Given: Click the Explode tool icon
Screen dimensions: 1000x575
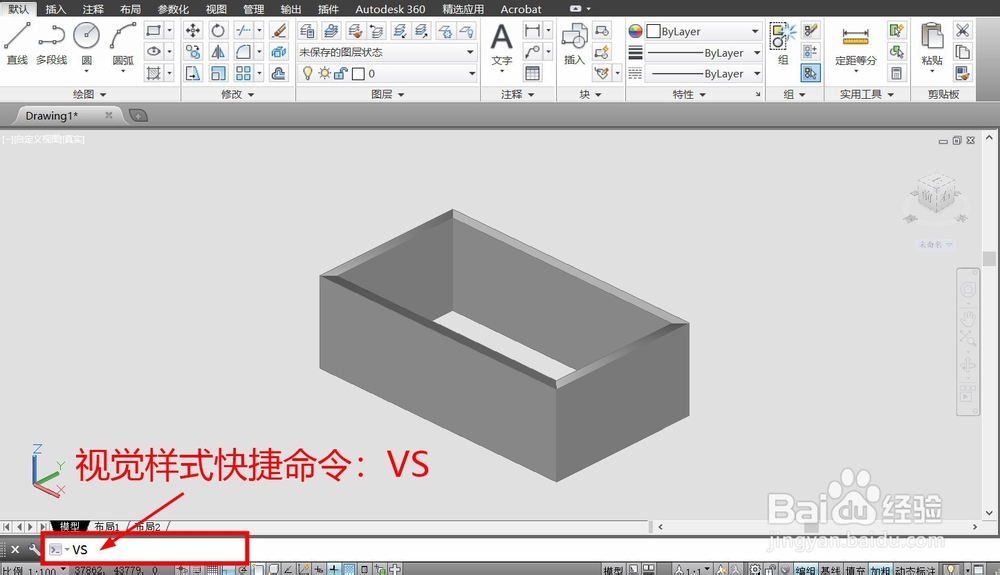Looking at the screenshot, I should click(278, 52).
